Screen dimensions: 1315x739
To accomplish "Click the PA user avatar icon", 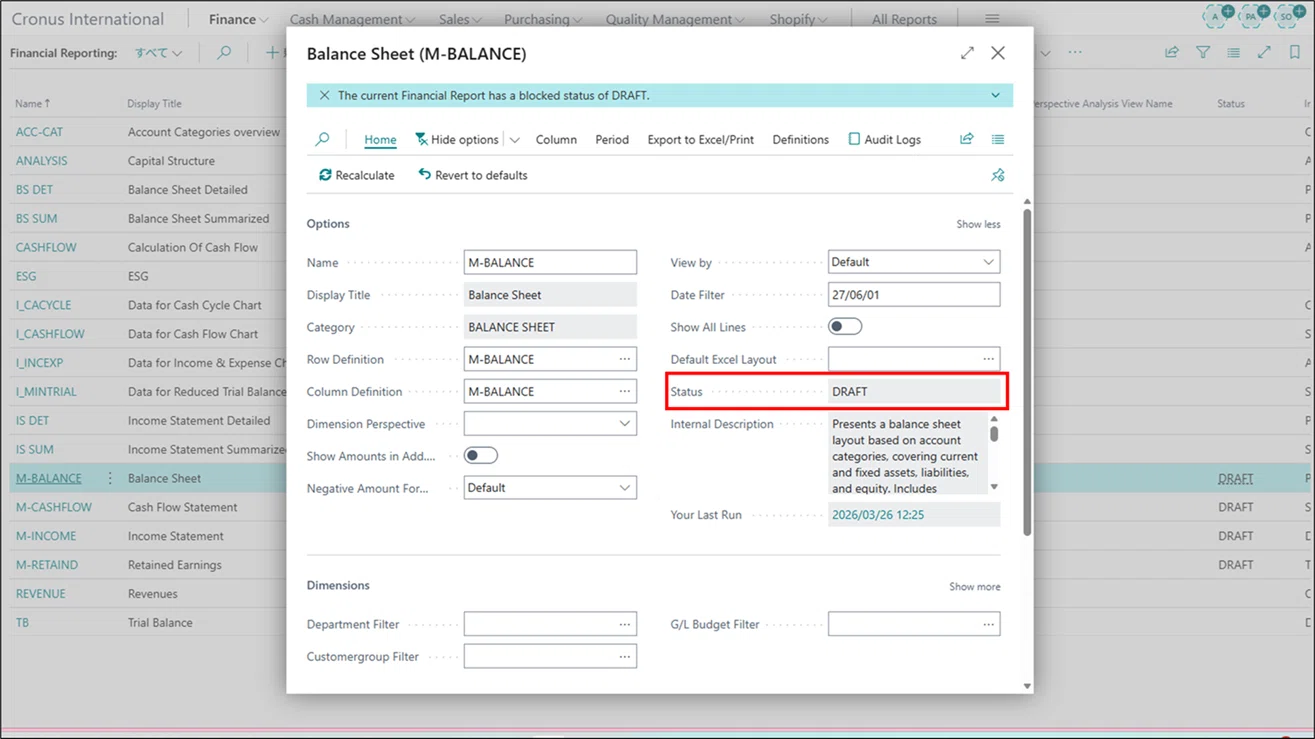I will tap(1252, 16).
